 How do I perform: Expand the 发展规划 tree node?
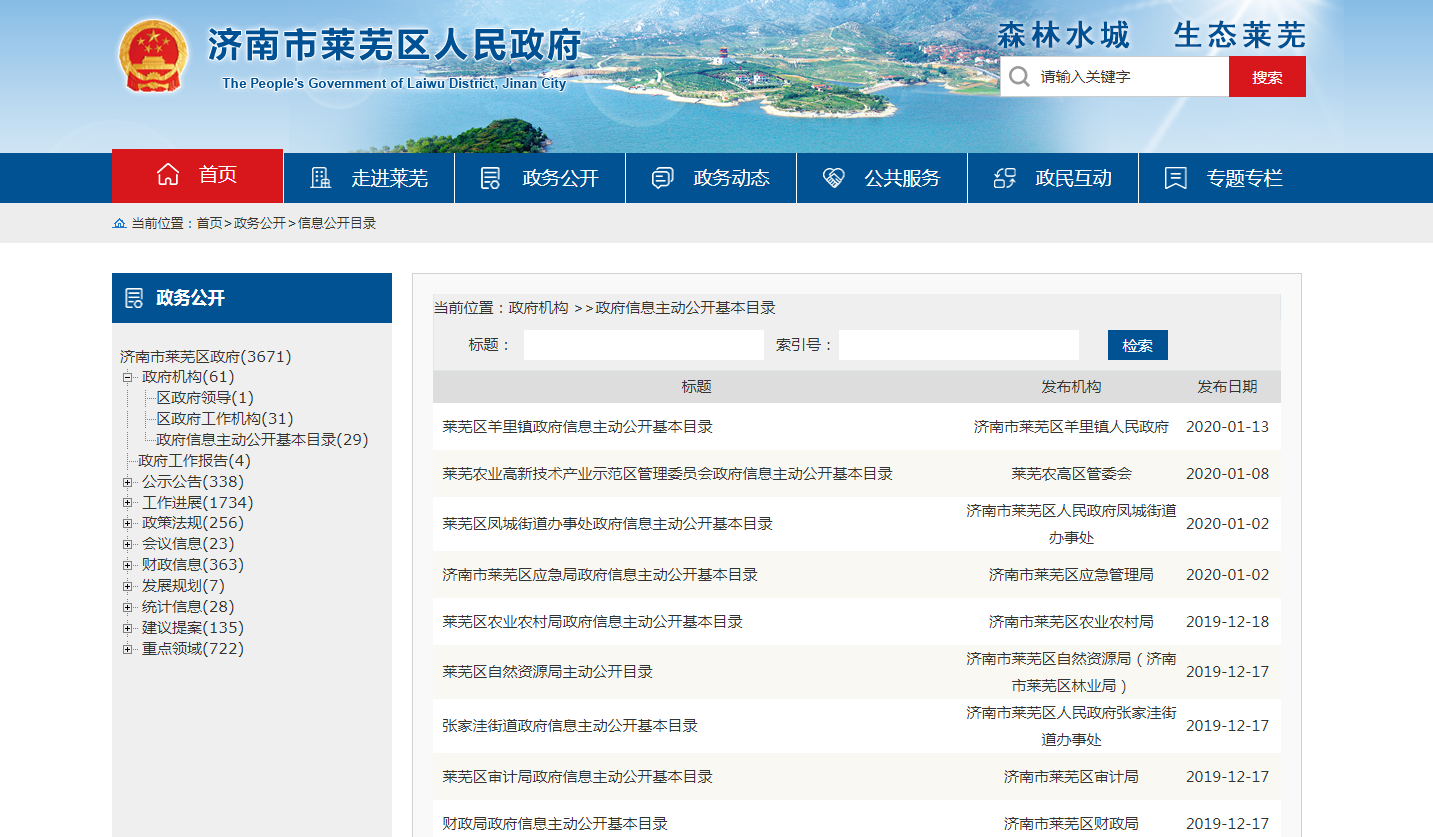point(127,586)
